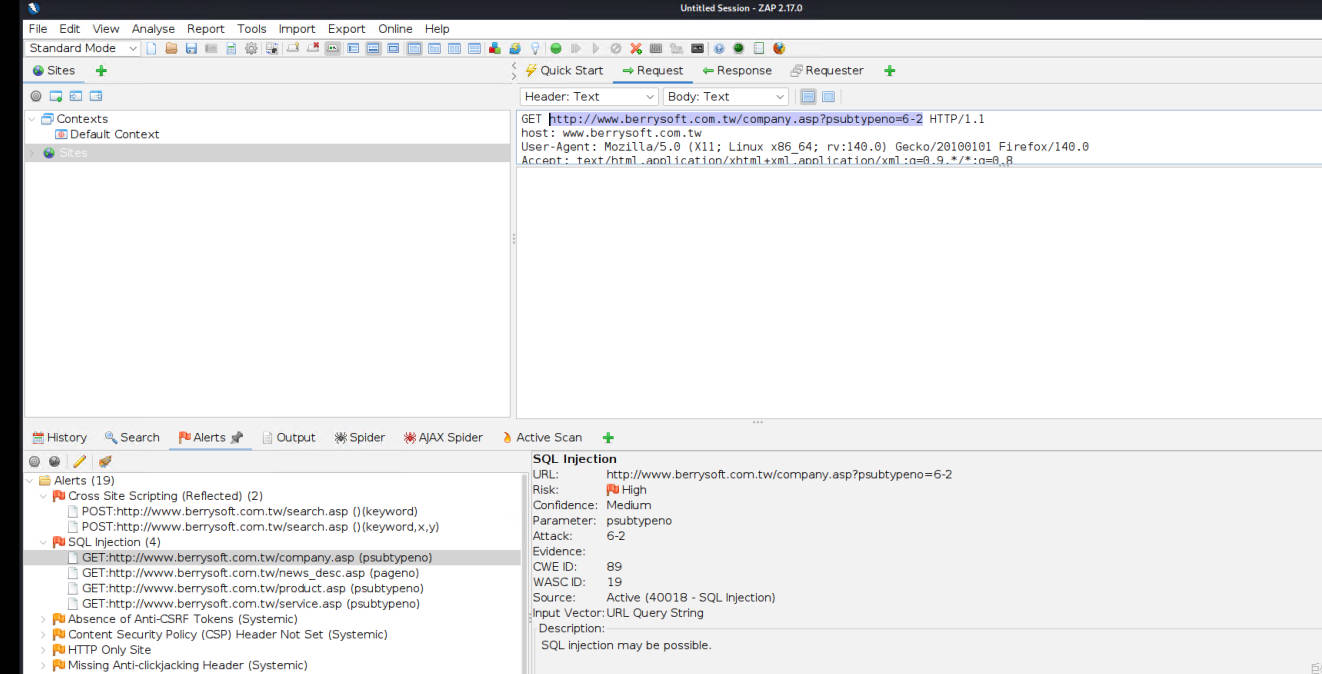Click the hide unpinned tabs red X icon
This screenshot has width=1322, height=674.
coord(313,48)
